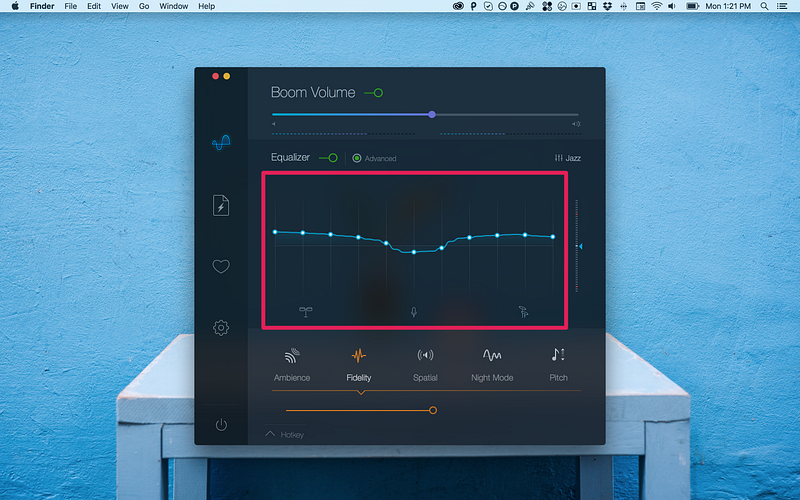The height and width of the screenshot is (500, 800).
Task: Toggle the Boom Volume switch
Action: (x=373, y=93)
